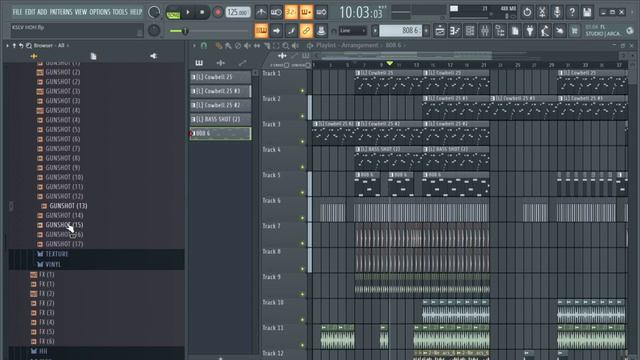The width and height of the screenshot is (640, 360).
Task: Click the tempo field showing 125
Action: pos(238,12)
